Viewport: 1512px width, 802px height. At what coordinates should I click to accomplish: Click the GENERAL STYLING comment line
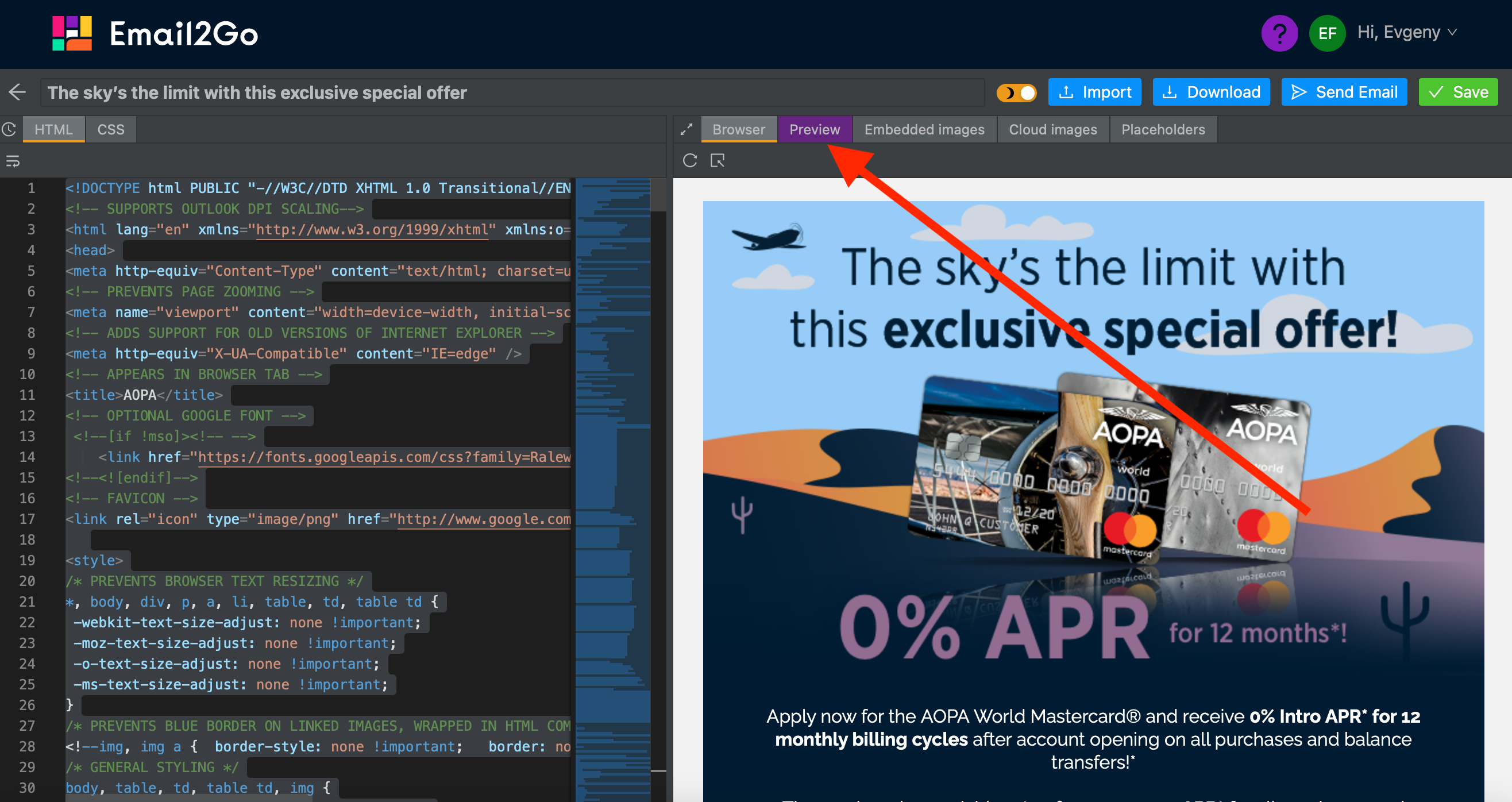(x=152, y=767)
